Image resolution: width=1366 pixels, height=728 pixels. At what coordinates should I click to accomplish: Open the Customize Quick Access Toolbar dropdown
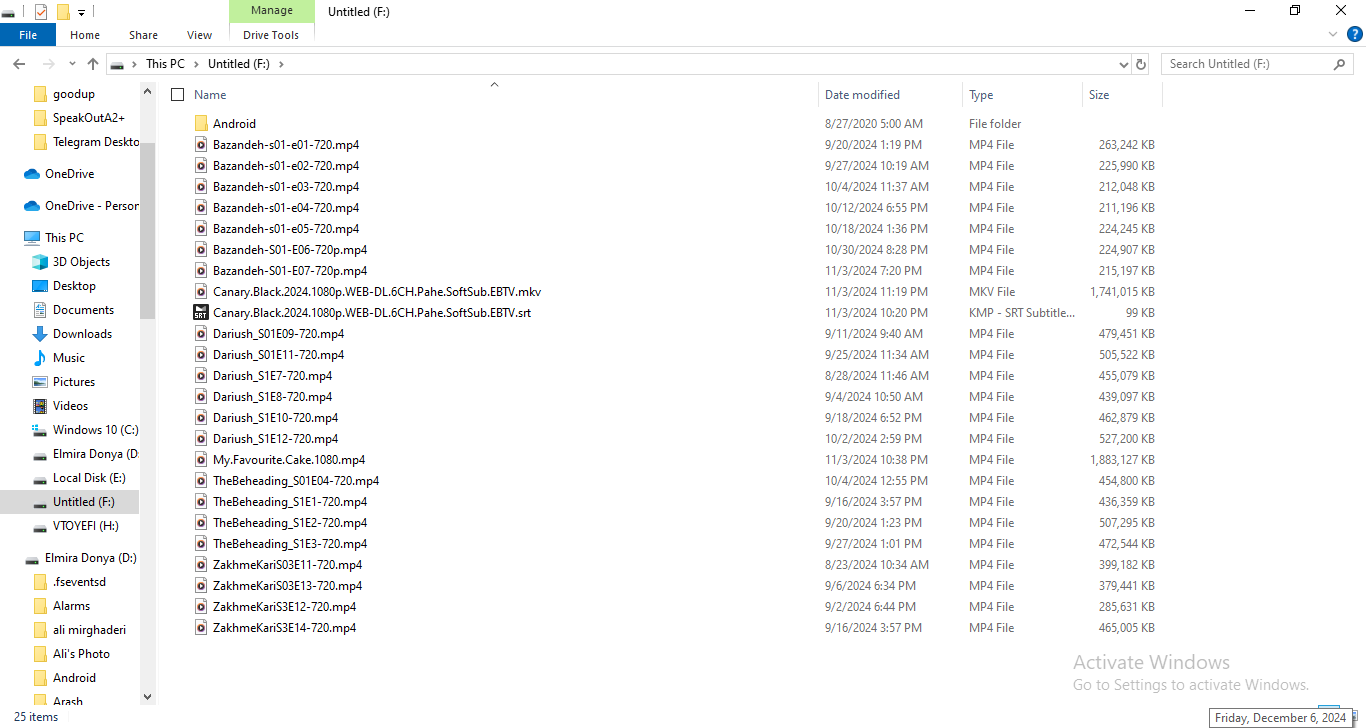point(81,13)
